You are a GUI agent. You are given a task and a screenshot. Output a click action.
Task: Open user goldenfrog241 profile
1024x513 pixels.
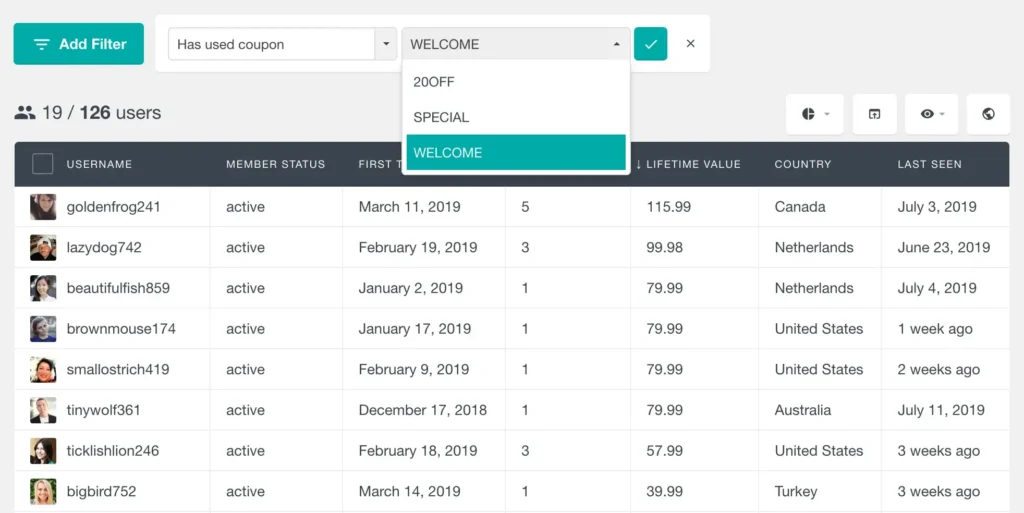pos(113,207)
